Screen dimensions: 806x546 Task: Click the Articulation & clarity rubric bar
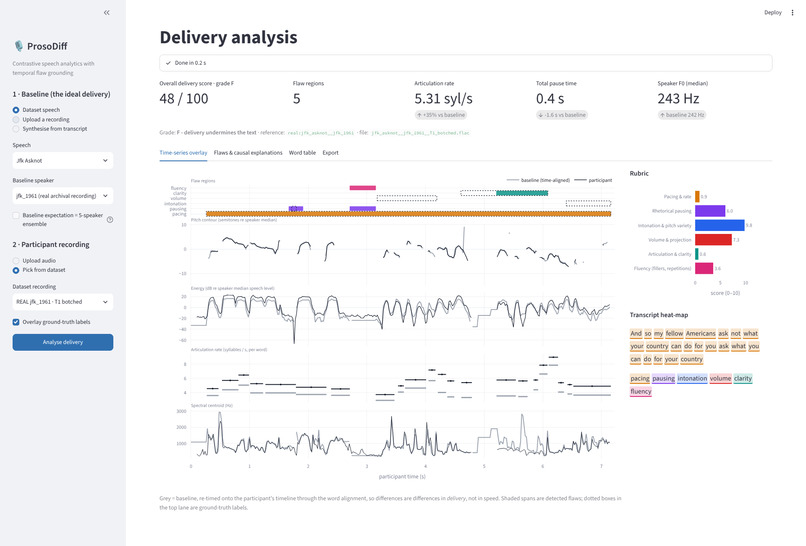(697, 254)
